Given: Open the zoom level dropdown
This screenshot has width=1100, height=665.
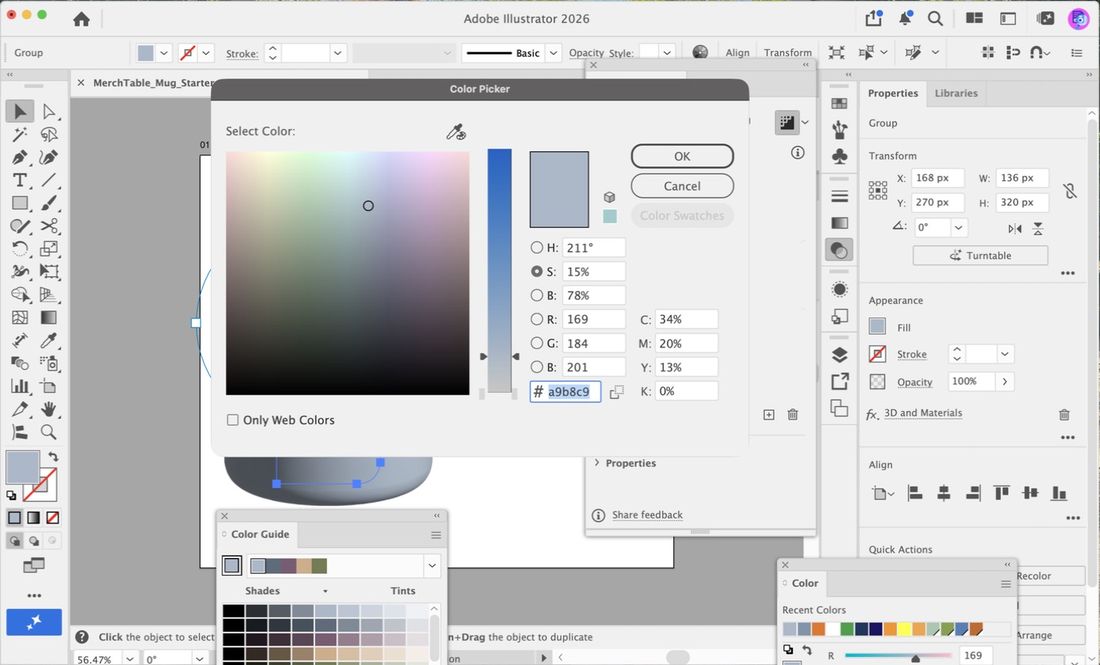Looking at the screenshot, I should (x=130, y=659).
